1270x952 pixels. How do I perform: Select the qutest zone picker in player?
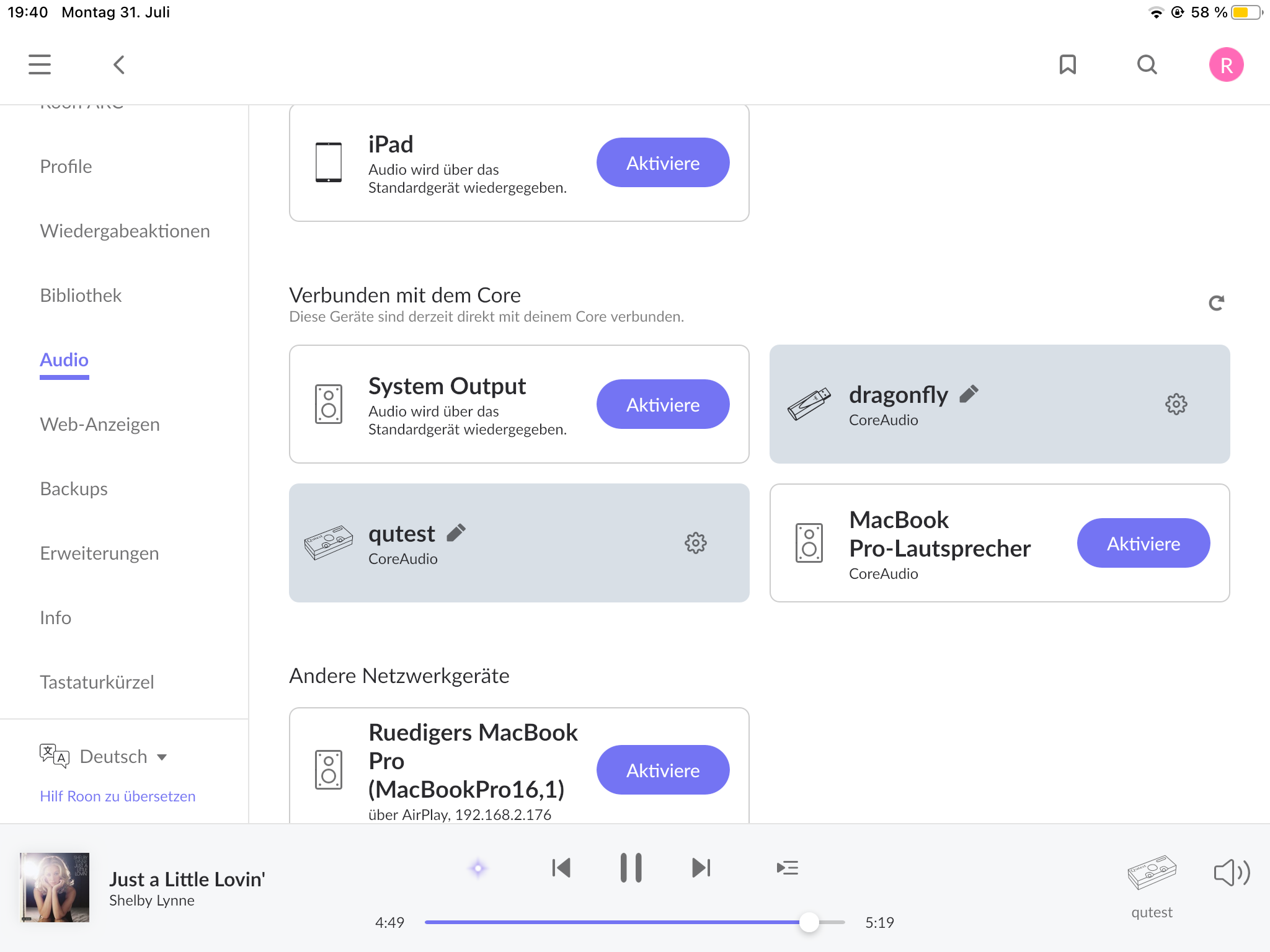(1152, 886)
